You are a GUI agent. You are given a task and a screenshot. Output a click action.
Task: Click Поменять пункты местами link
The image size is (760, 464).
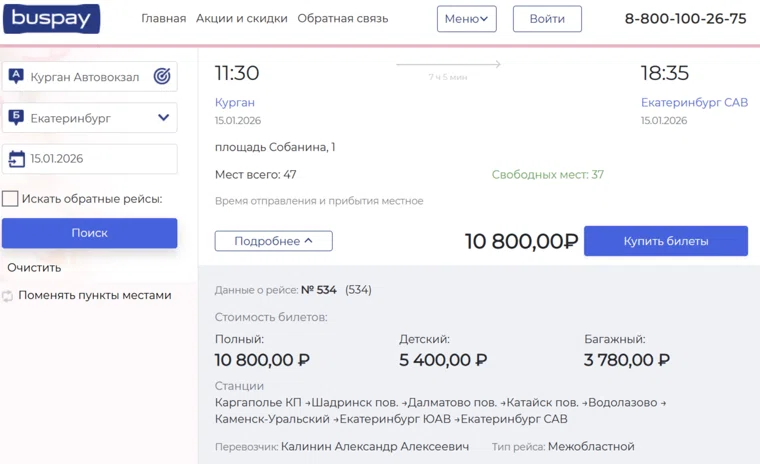pyautogui.click(x=94, y=296)
